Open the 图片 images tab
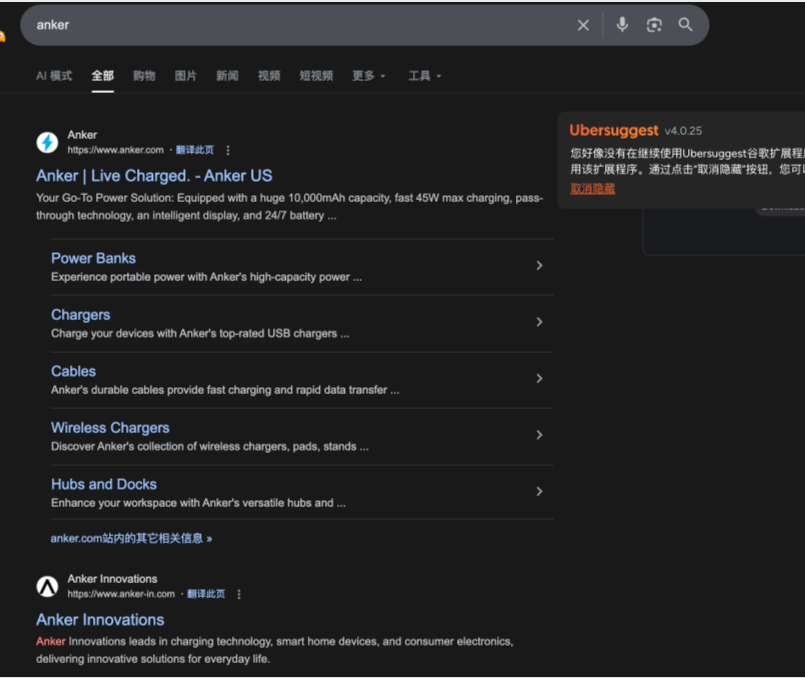Viewport: 805px width, 678px height. tap(186, 76)
